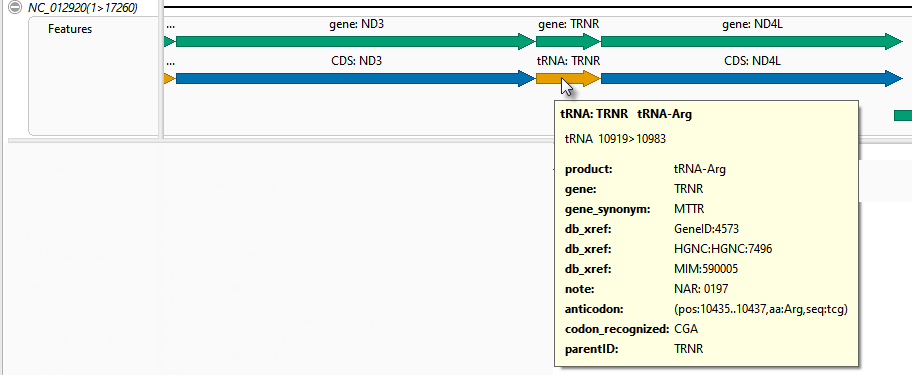Viewport: 912px width, 375px height.
Task: Select the orange tRNA: TRNR arrow
Action: click(x=568, y=78)
